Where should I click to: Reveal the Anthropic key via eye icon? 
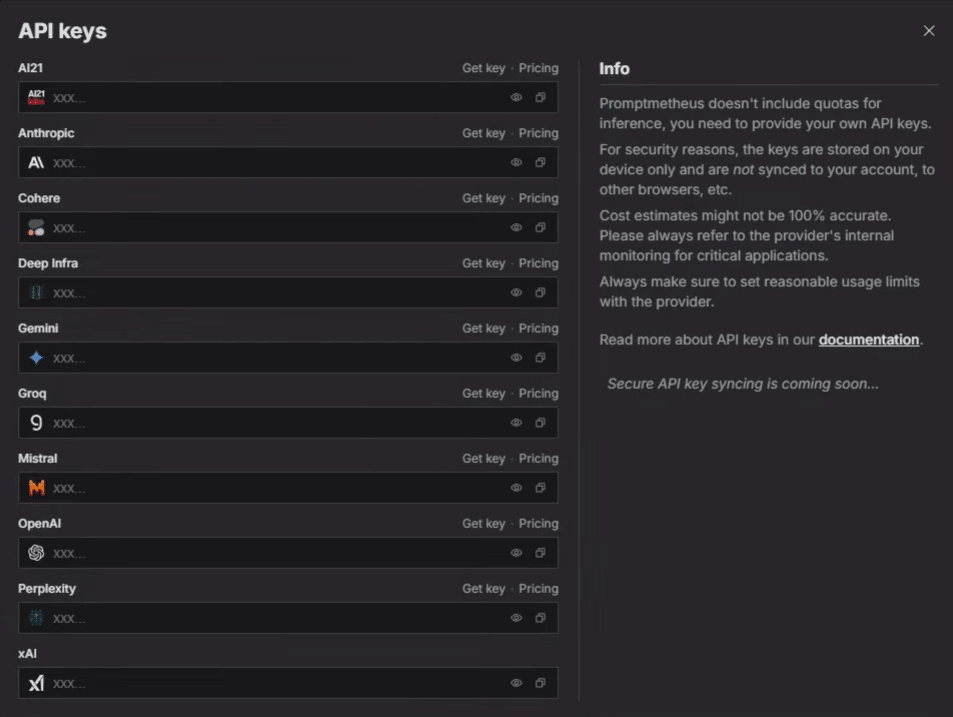pos(516,162)
